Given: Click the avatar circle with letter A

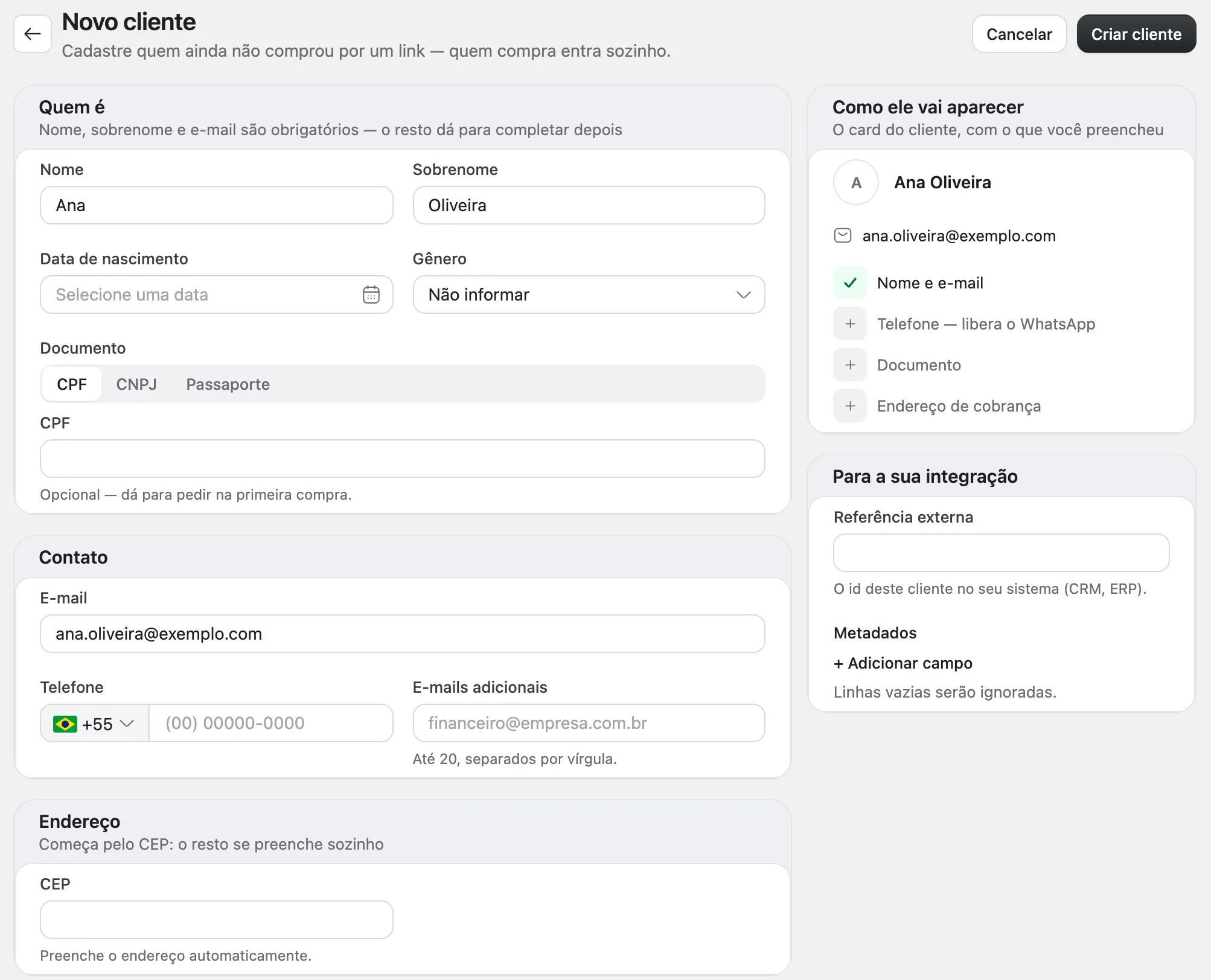Looking at the screenshot, I should click(855, 182).
